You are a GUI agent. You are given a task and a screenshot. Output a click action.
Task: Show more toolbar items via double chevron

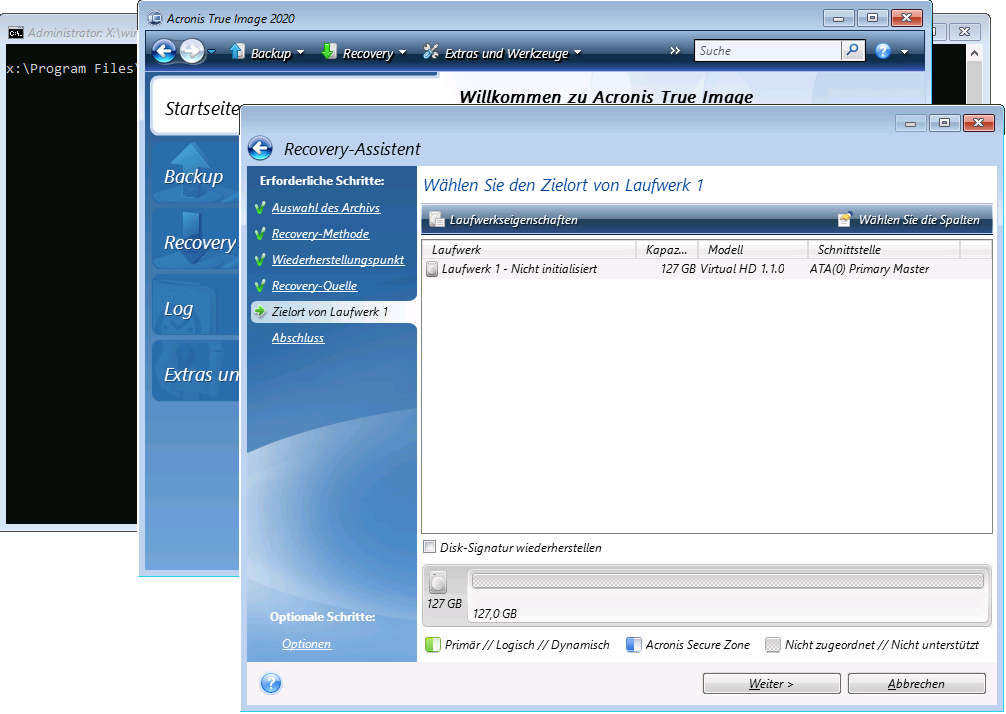coord(675,51)
